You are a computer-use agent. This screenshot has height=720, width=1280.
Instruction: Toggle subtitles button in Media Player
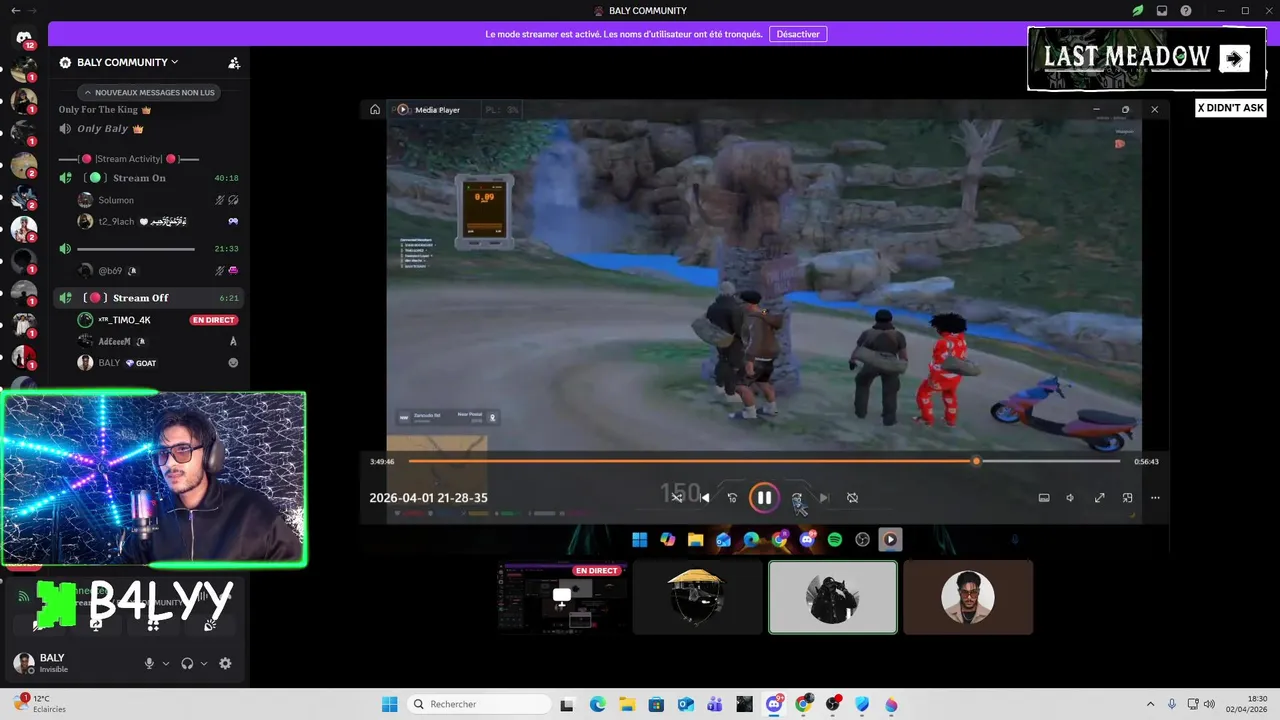coord(1044,498)
